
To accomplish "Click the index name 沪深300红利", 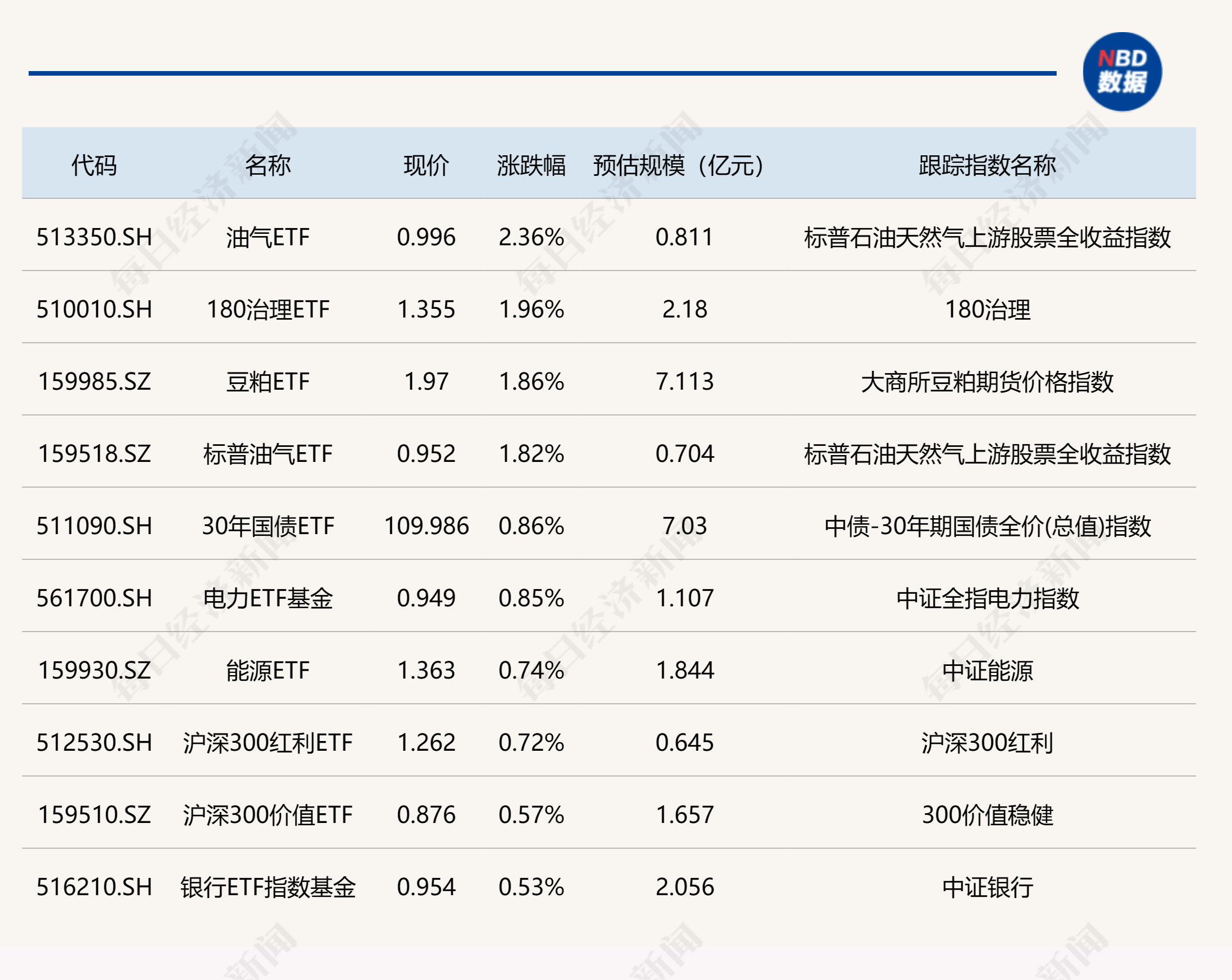I will (987, 743).
